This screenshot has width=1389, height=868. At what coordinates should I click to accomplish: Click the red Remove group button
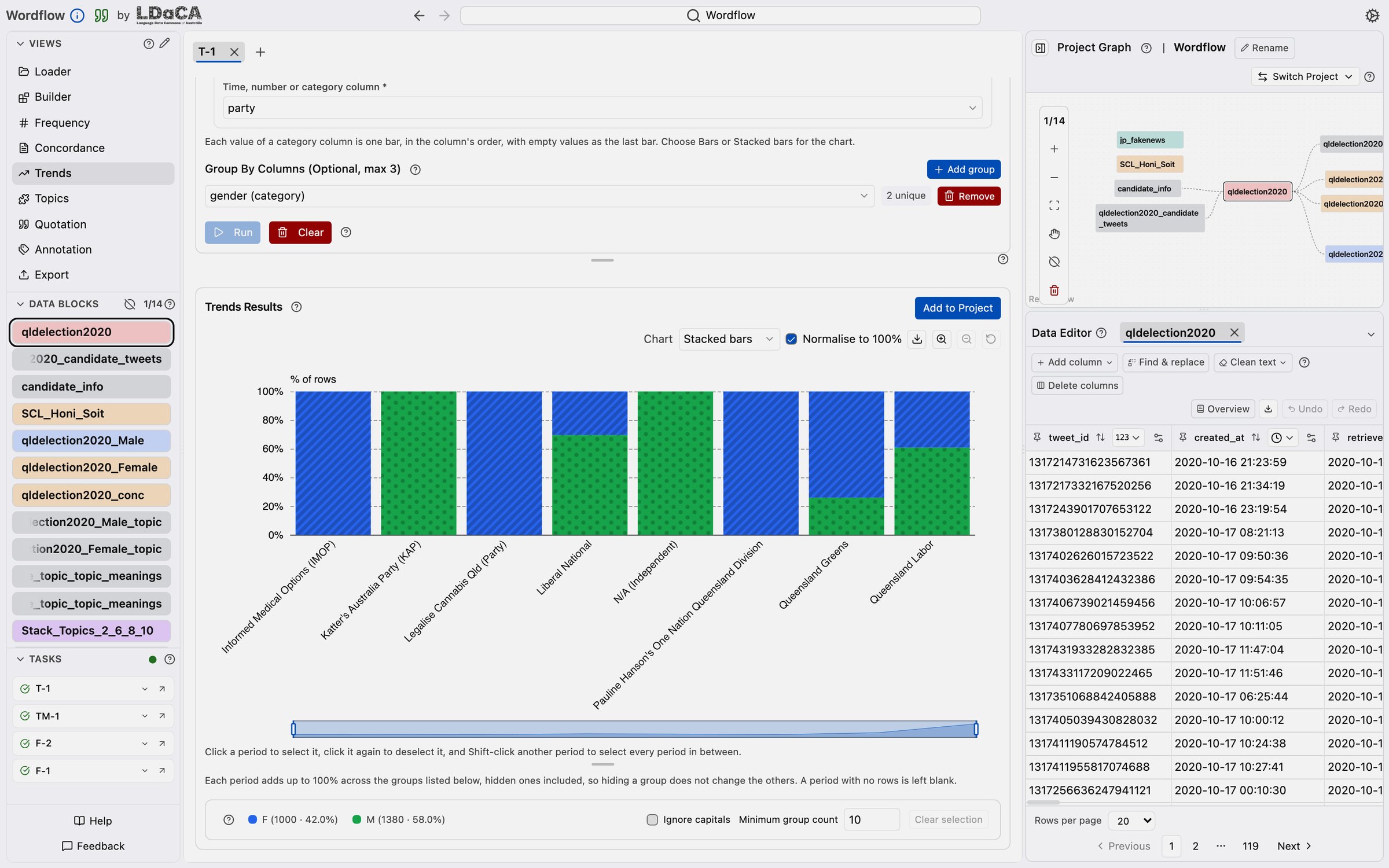tap(969, 196)
